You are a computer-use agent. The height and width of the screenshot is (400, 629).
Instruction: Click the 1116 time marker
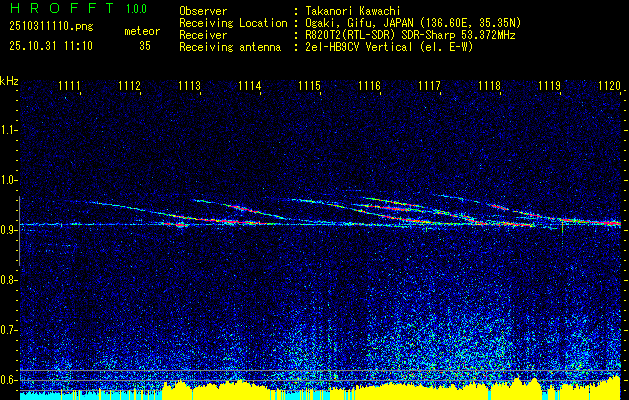[x=369, y=85]
